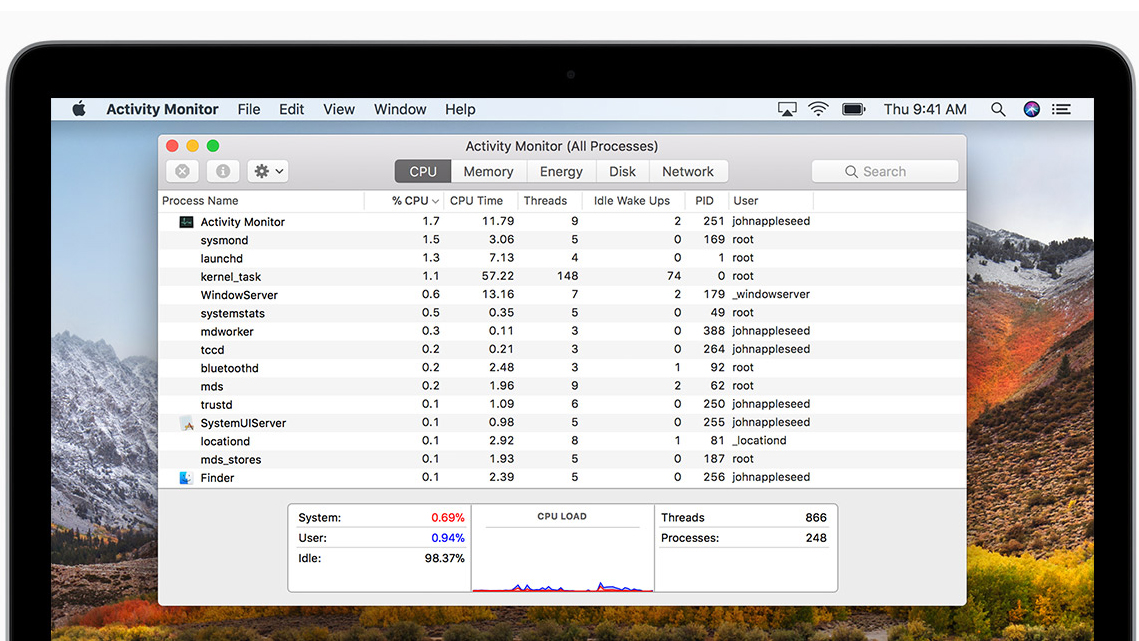
Task: Open Spotlight search magnifier icon
Action: pos(998,109)
